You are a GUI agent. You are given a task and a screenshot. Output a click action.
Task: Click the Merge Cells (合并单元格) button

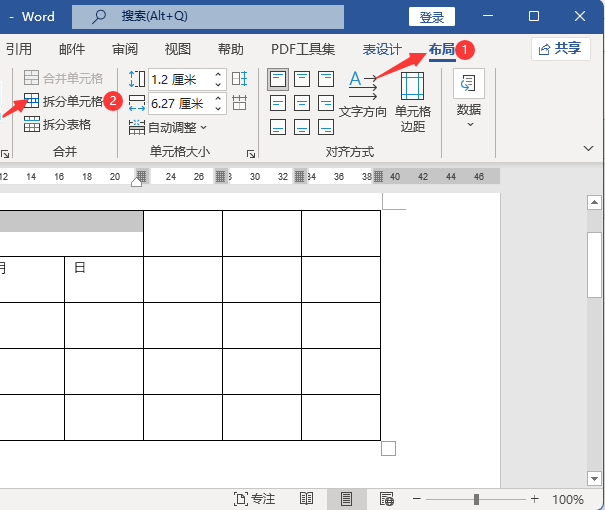63,78
